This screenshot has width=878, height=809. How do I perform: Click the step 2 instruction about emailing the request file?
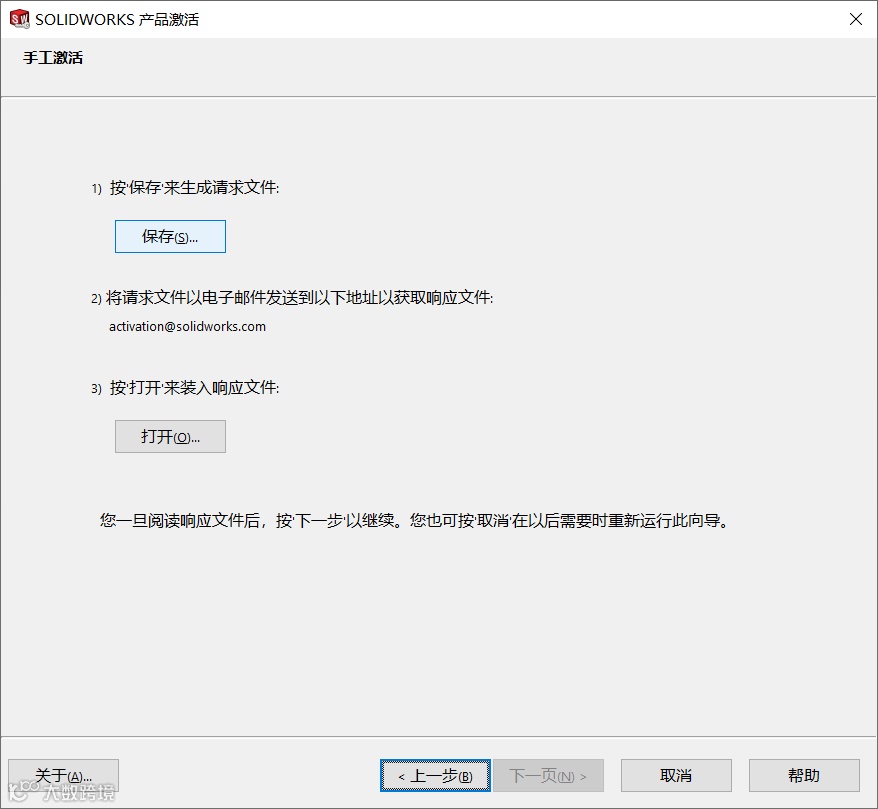tap(300, 297)
